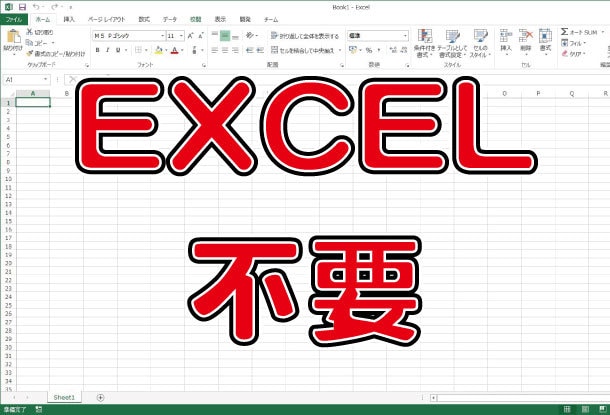Apply the yellow fill color bucket
The width and height of the screenshot is (610, 415).
pyautogui.click(x=159, y=50)
